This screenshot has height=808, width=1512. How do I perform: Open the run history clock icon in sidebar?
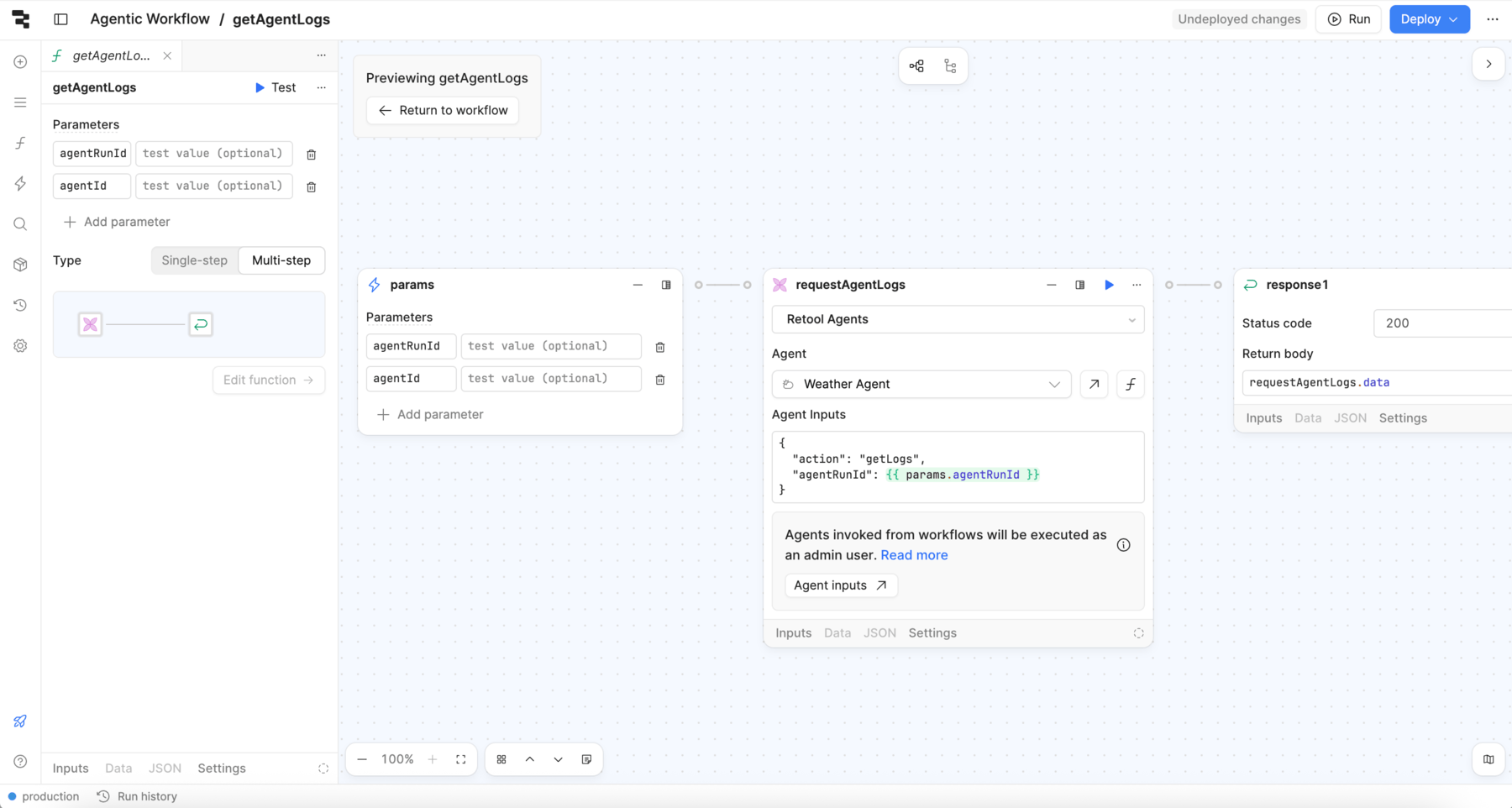[x=20, y=305]
